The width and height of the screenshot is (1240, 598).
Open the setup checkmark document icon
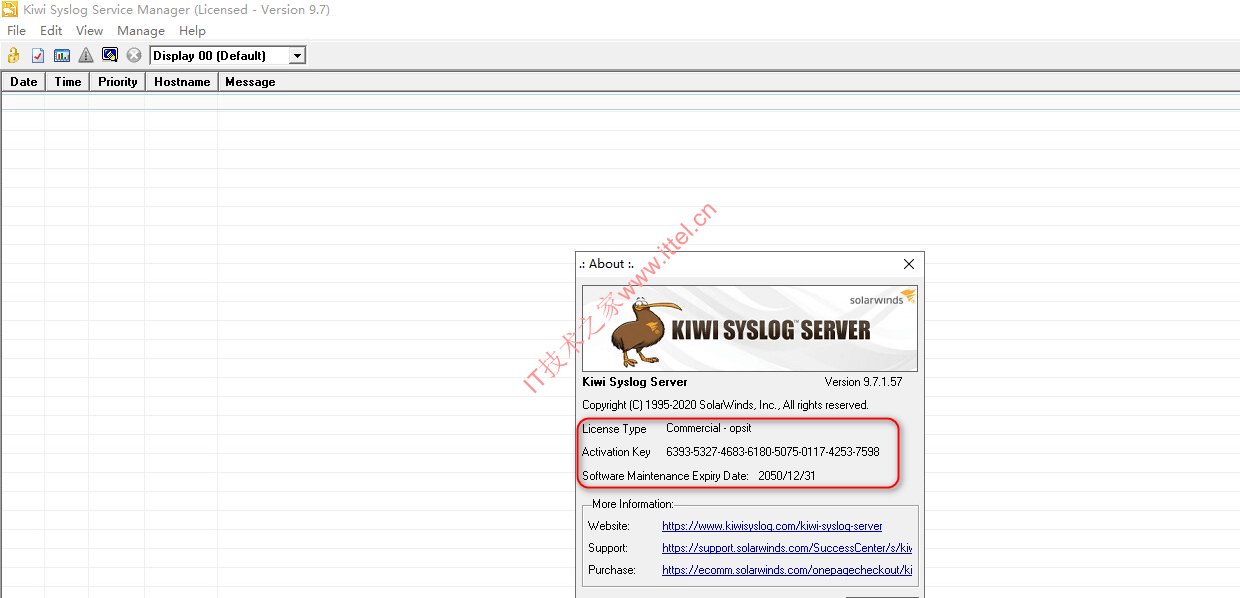[x=38, y=55]
